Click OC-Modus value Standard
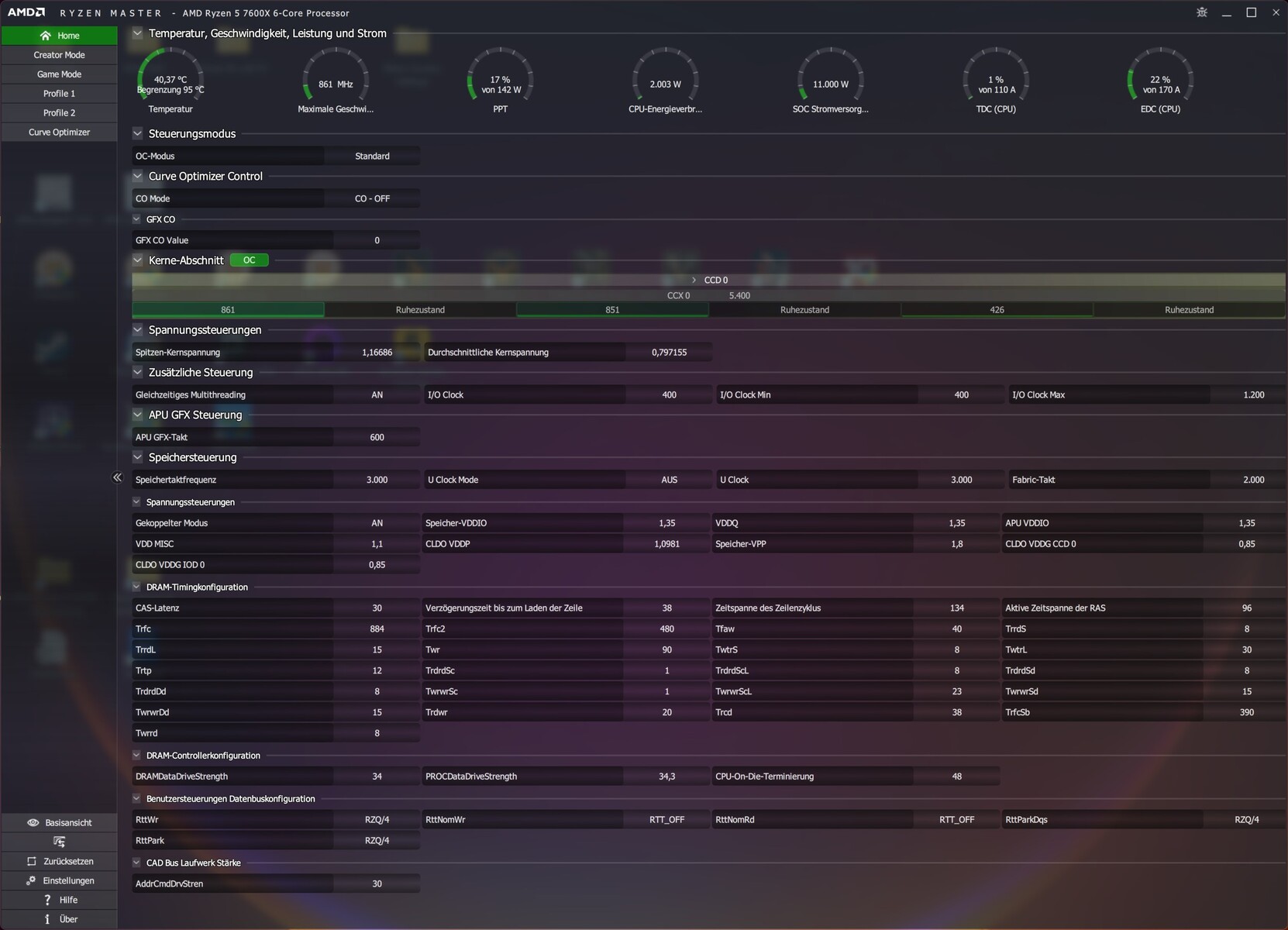 click(x=373, y=156)
